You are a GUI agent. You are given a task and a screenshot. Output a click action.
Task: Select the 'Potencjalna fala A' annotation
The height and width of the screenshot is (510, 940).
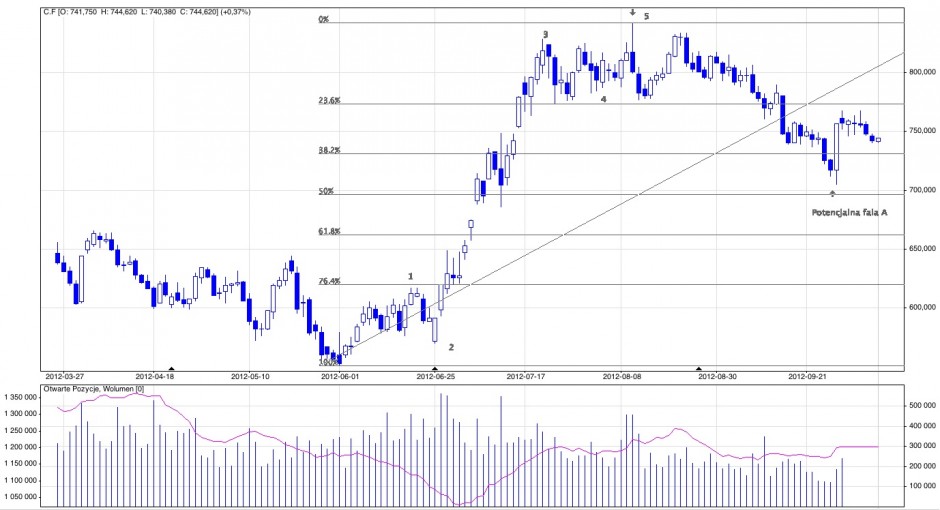click(x=848, y=212)
